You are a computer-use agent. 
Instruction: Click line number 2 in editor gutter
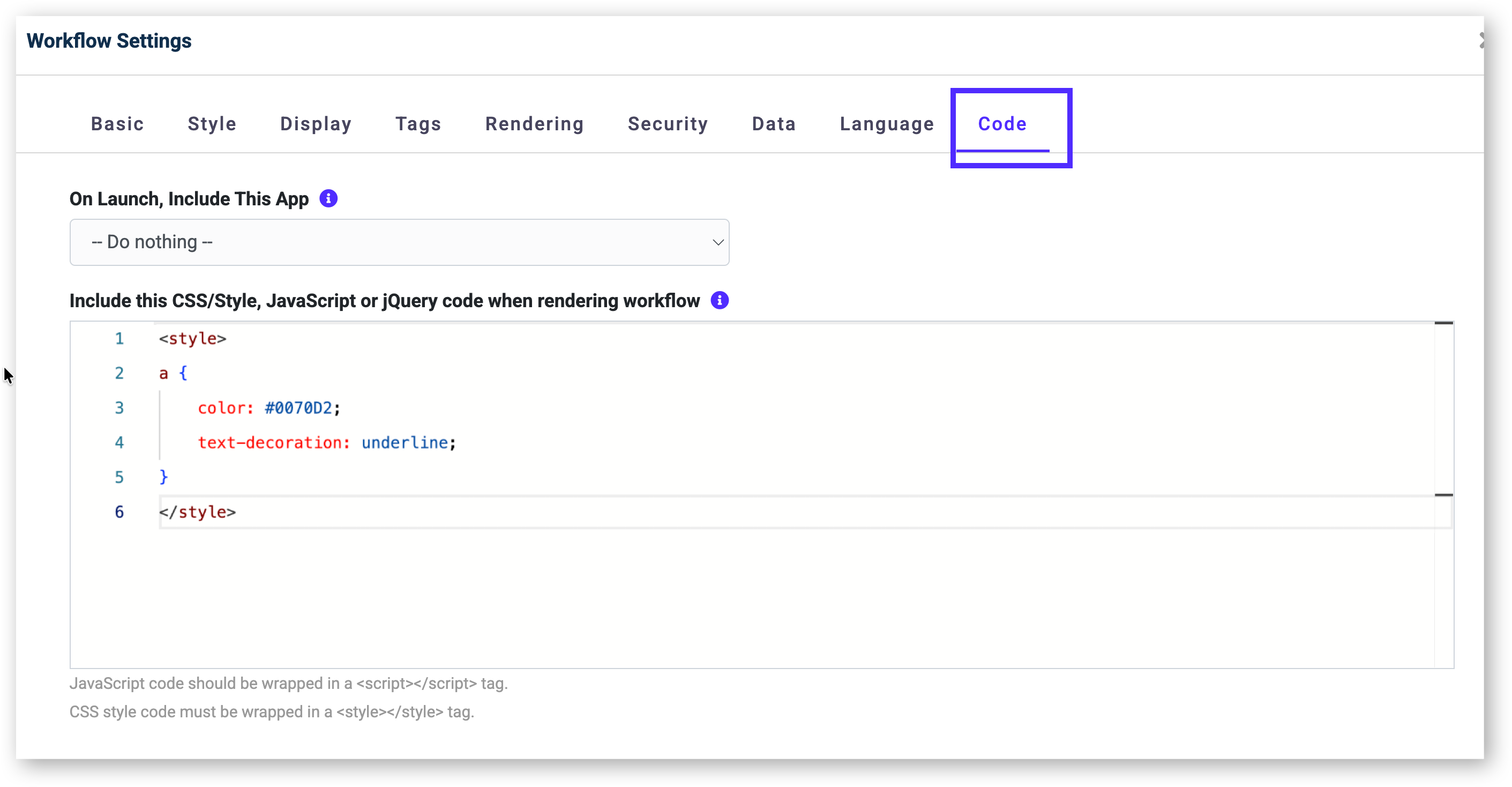click(x=119, y=374)
